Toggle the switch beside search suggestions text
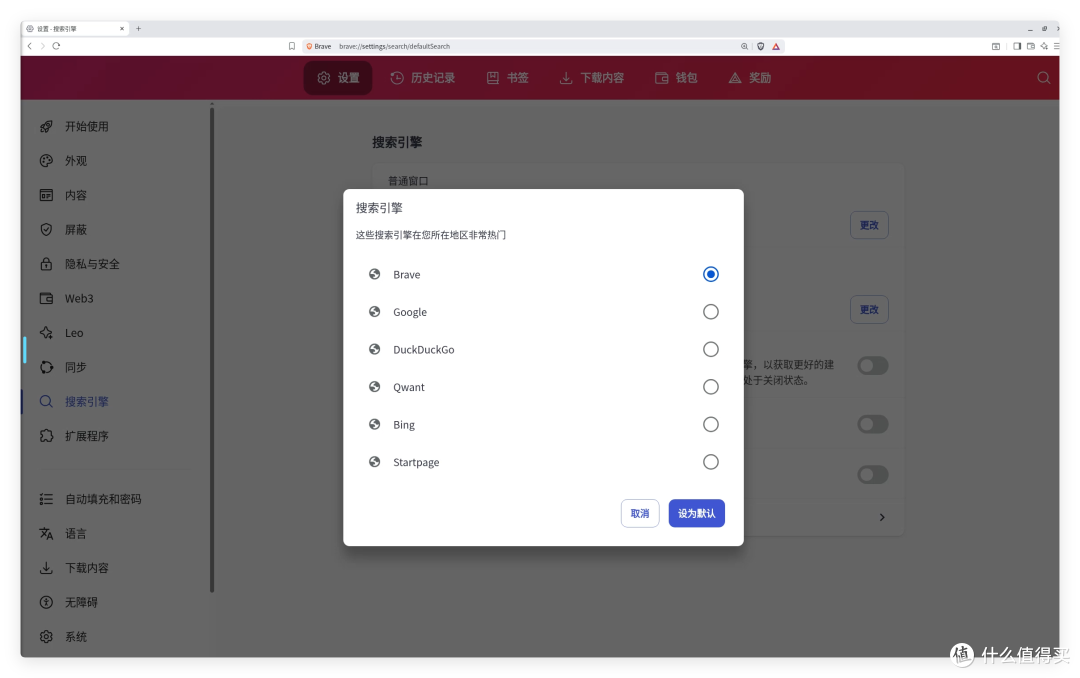The image size is (1080, 678). [x=873, y=365]
